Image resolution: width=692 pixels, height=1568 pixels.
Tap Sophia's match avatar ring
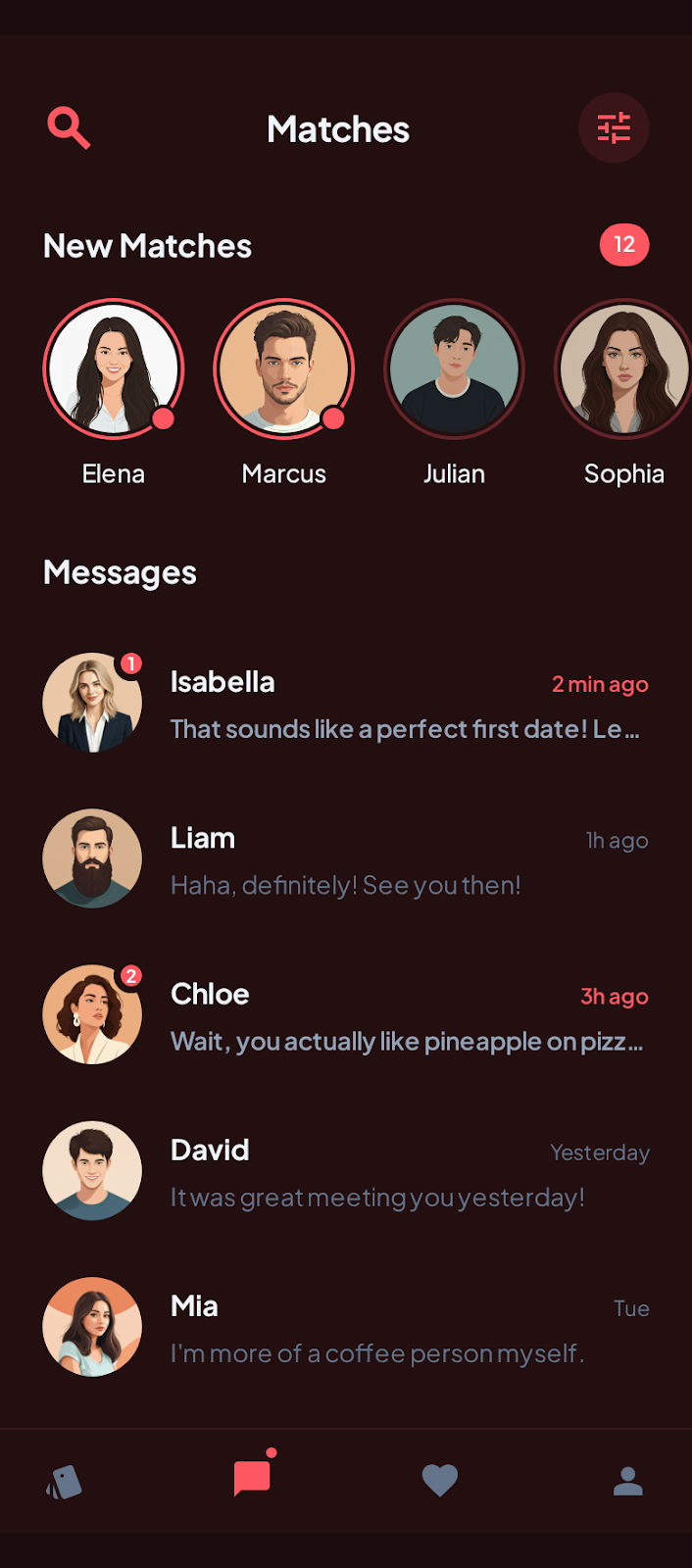coord(624,369)
